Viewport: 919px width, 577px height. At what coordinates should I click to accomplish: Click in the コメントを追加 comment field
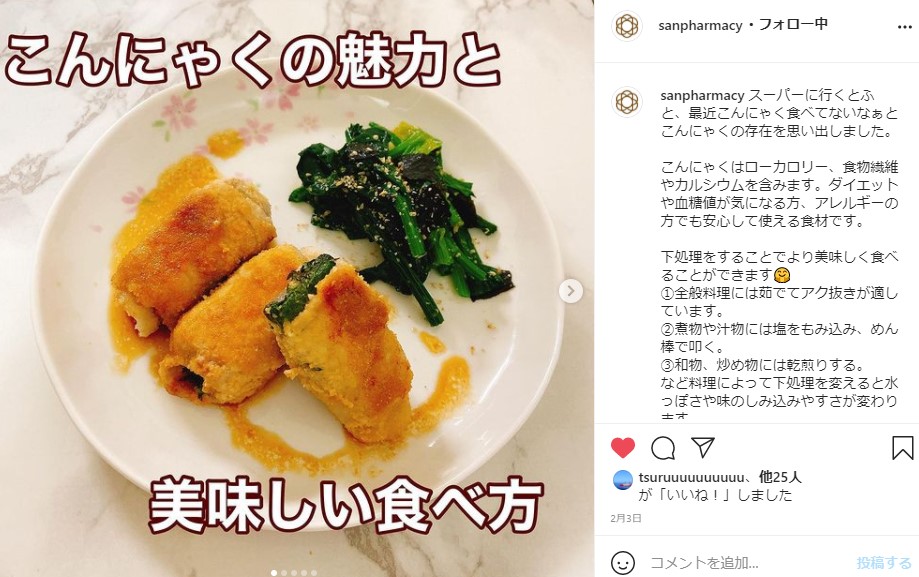[x=747, y=563]
